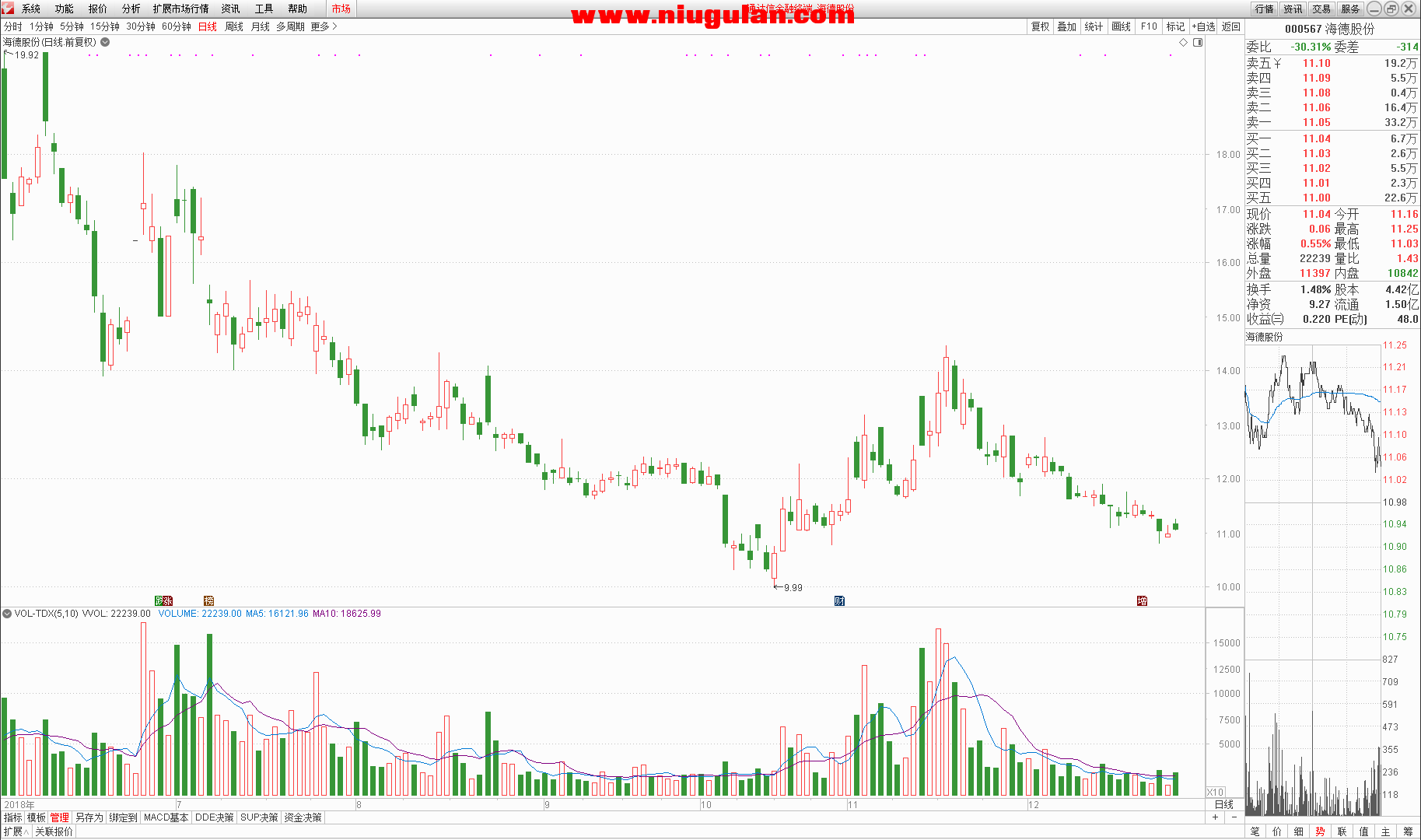Screen dimensions: 1421x840
Task: Select the 5分钟 period
Action: tap(72, 26)
